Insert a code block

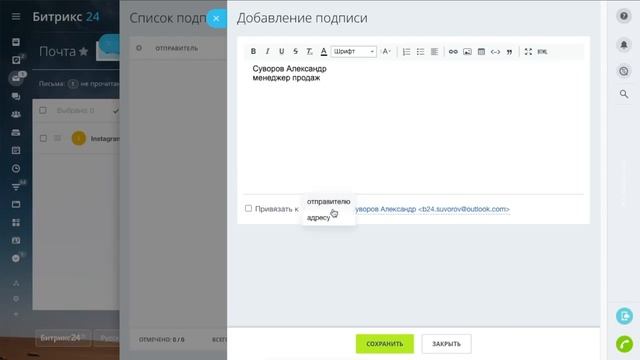495,51
